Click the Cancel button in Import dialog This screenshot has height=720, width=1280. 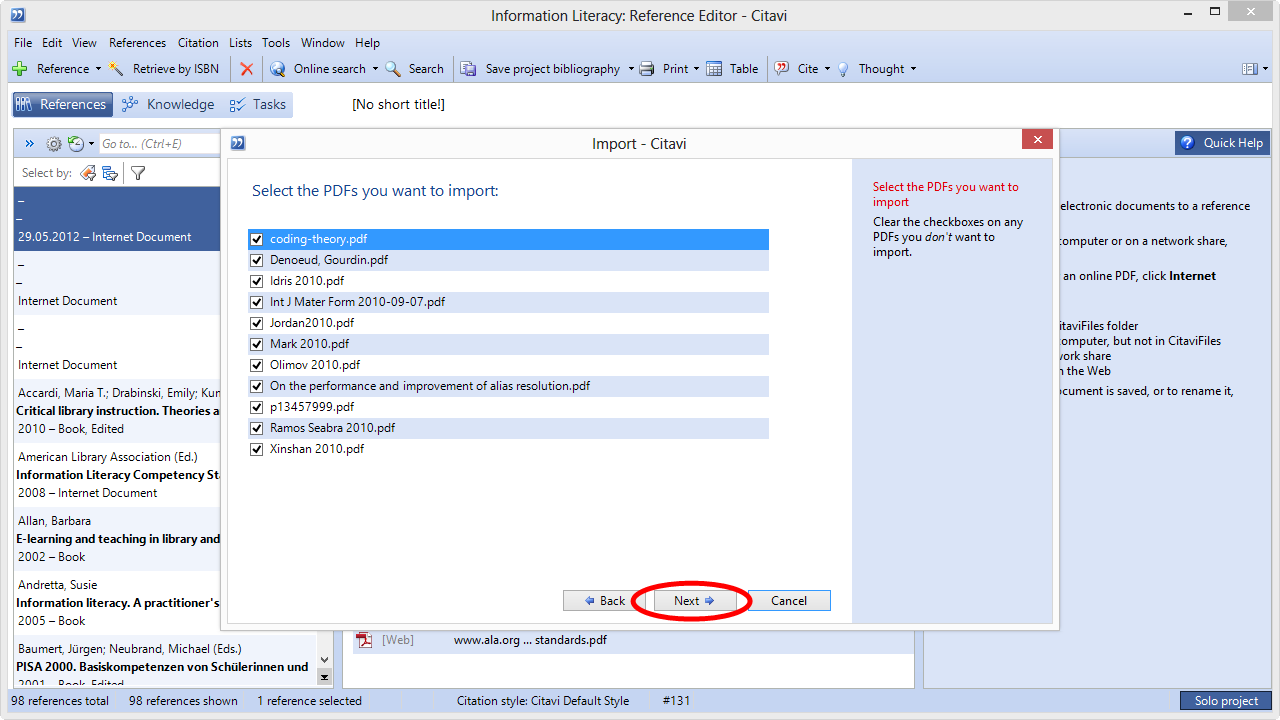click(x=789, y=601)
